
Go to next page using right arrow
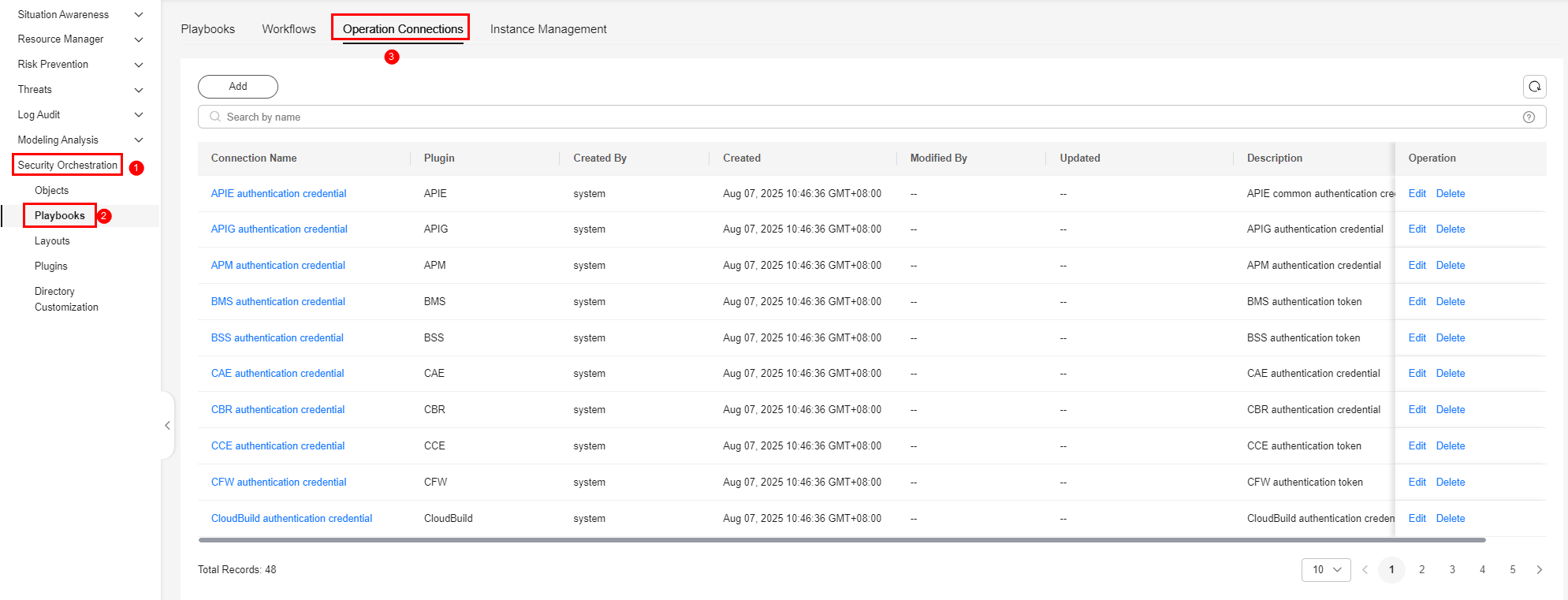[1539, 570]
